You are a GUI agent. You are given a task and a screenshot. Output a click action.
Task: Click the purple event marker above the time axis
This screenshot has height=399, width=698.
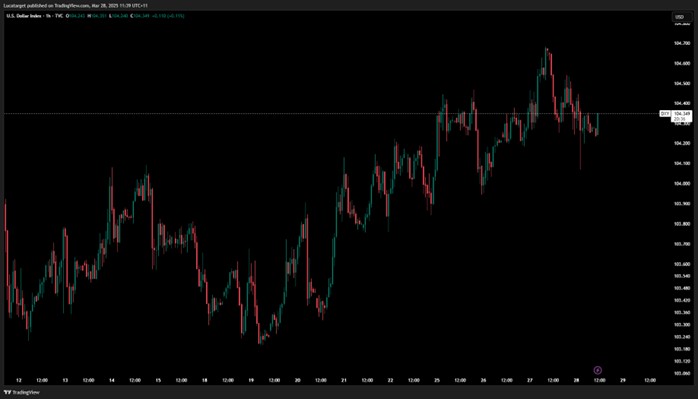598,370
